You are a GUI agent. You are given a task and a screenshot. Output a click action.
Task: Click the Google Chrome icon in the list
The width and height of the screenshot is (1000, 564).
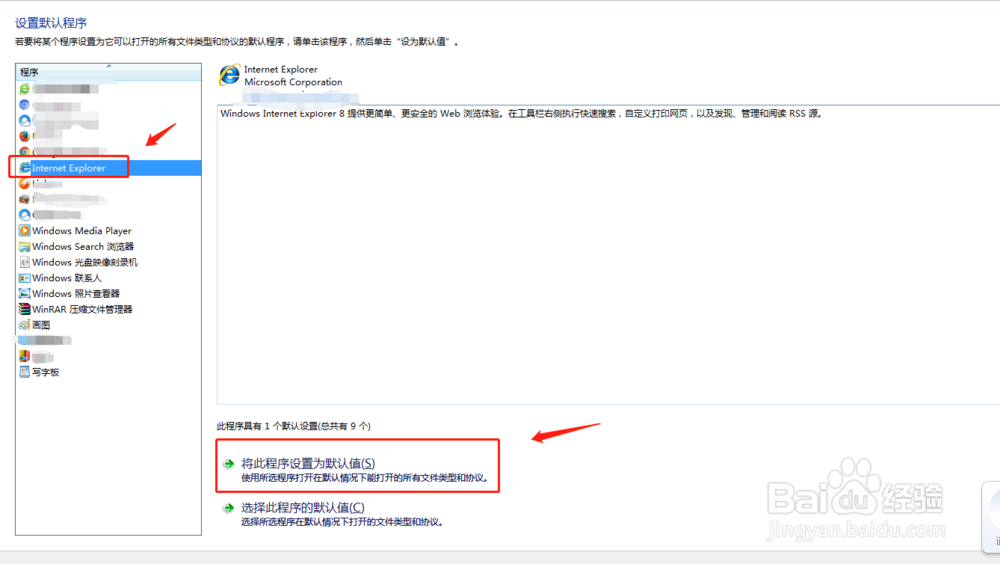click(x=24, y=152)
